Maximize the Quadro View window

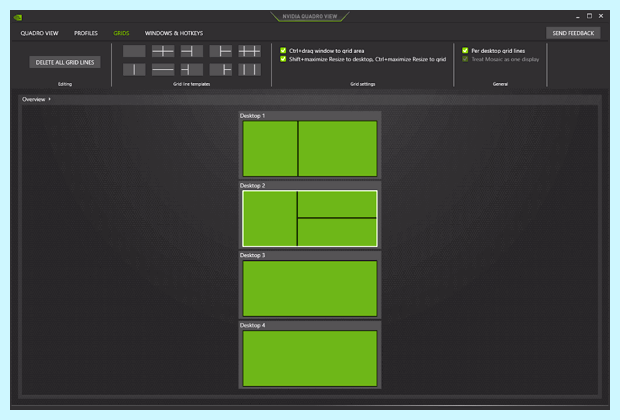coord(590,16)
